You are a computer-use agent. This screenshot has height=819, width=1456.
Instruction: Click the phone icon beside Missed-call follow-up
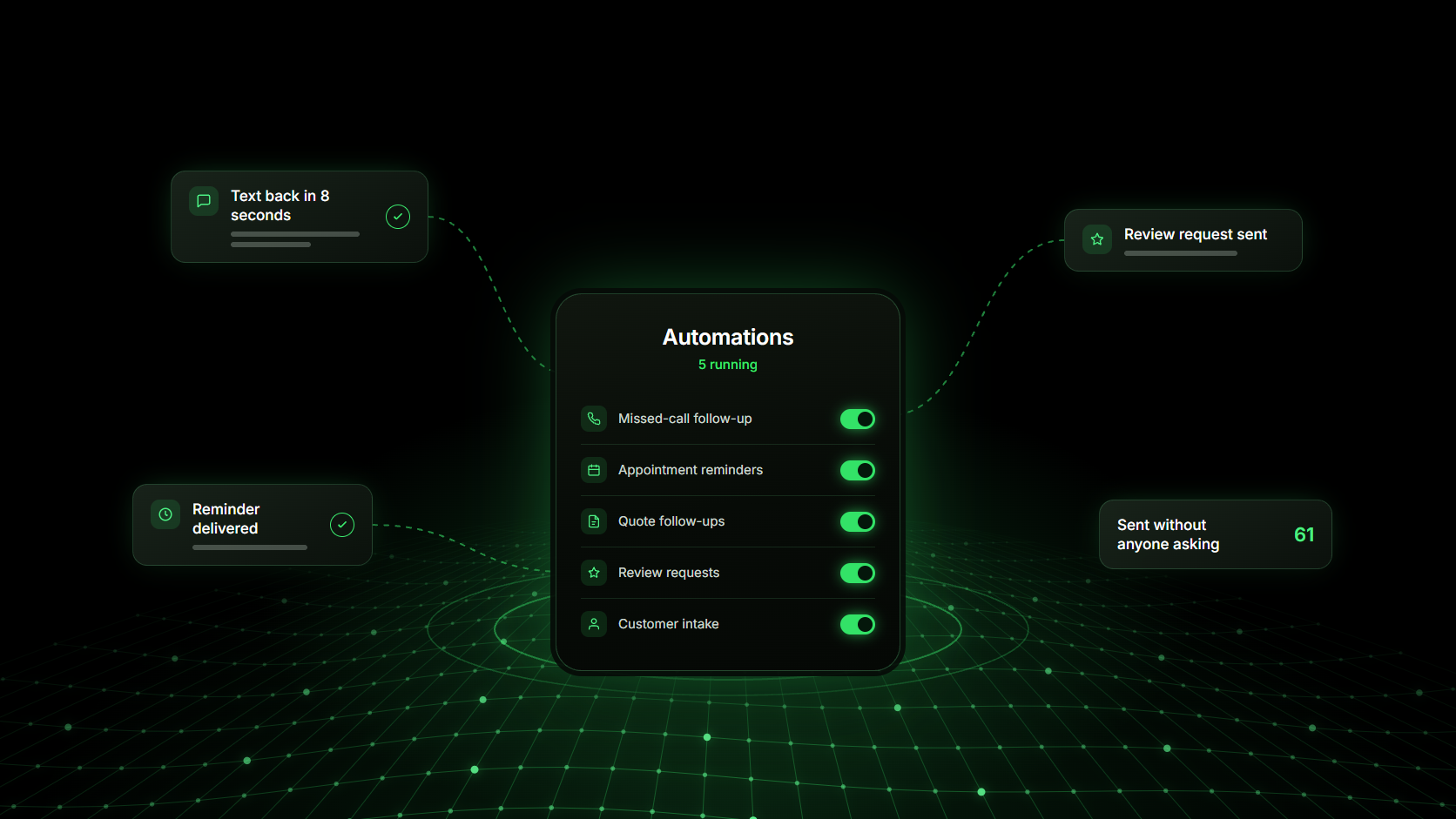[x=594, y=419]
